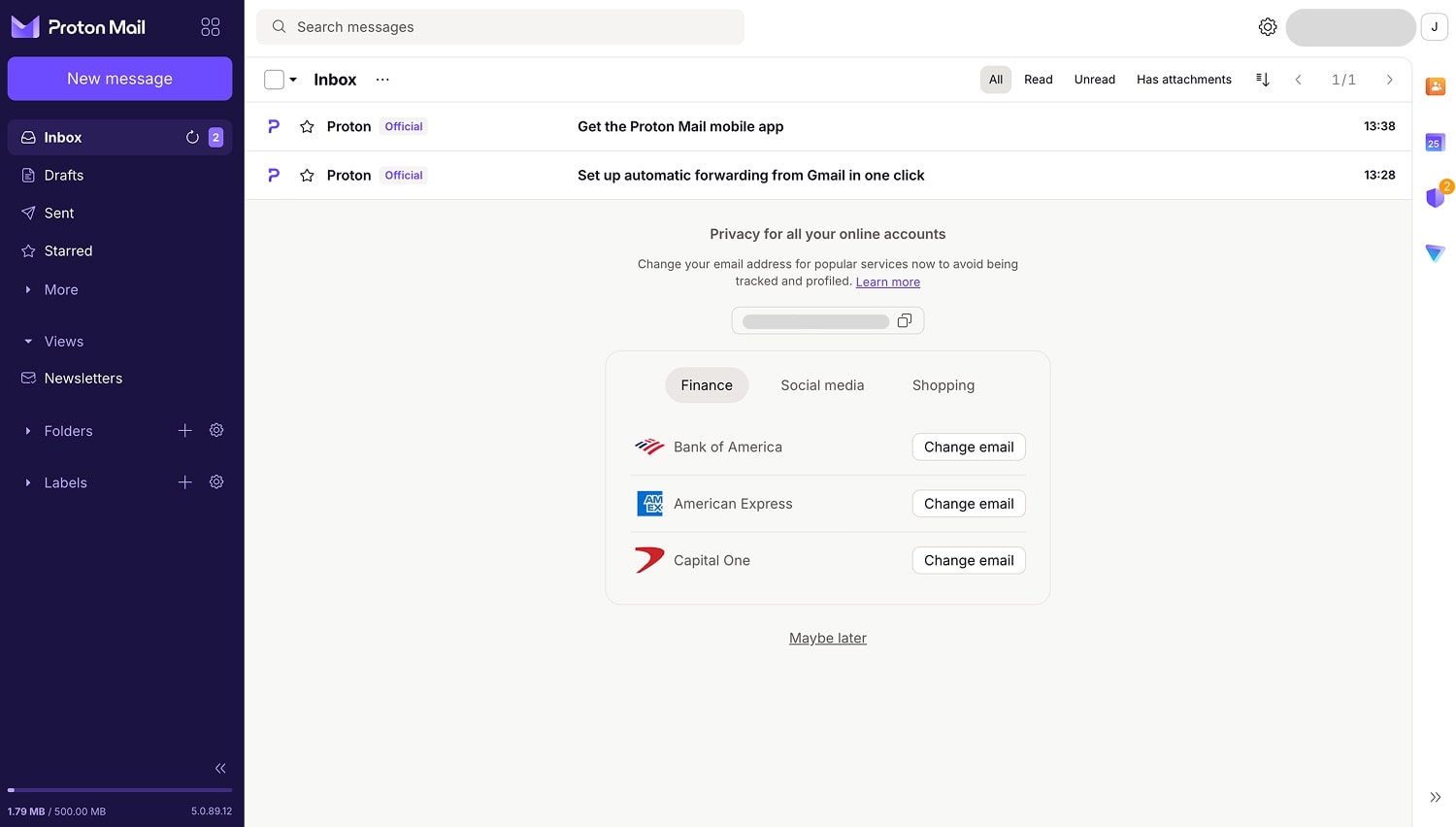Click the apps grid icon next to Proton Mail logo

210,26
